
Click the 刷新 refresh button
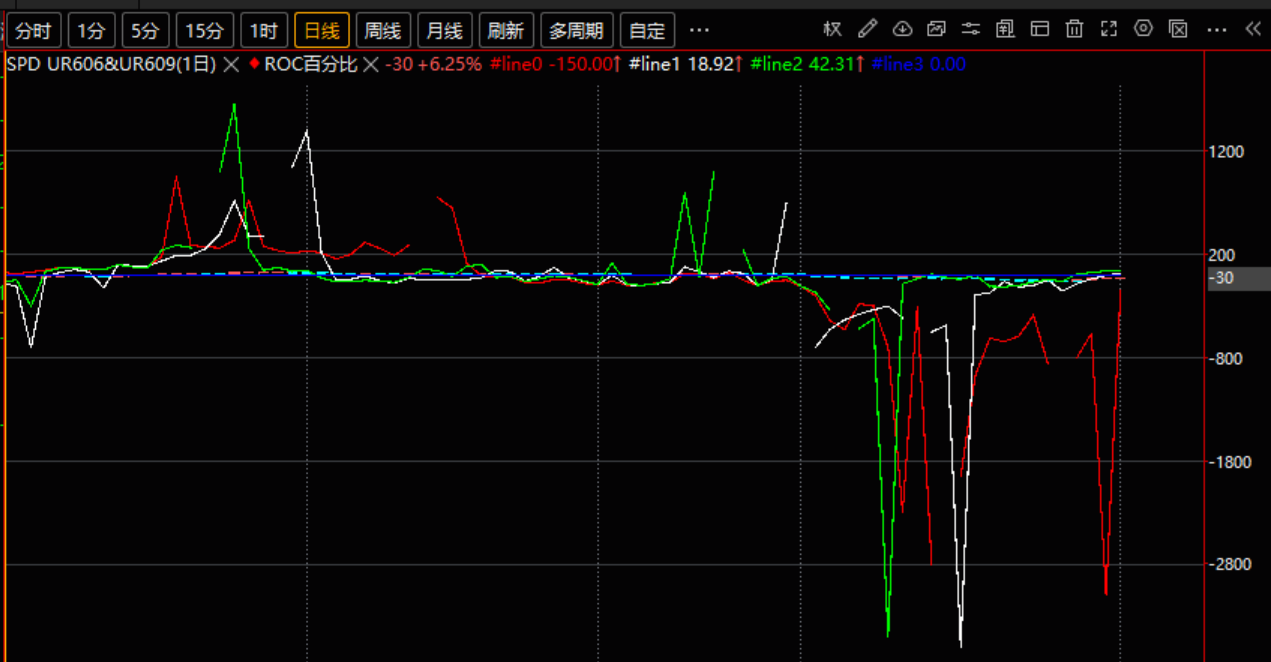(x=505, y=31)
